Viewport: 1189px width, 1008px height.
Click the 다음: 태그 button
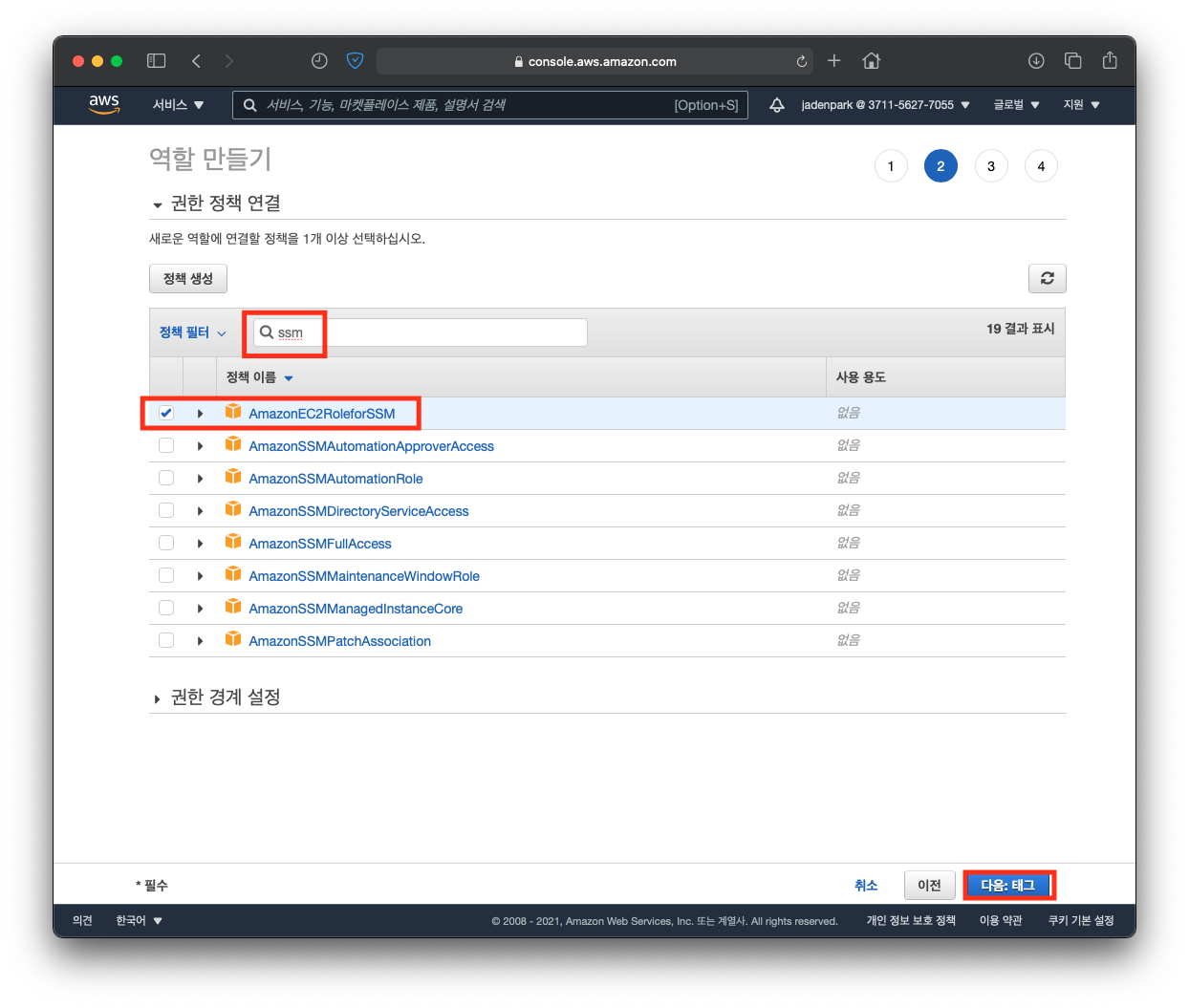click(1008, 886)
